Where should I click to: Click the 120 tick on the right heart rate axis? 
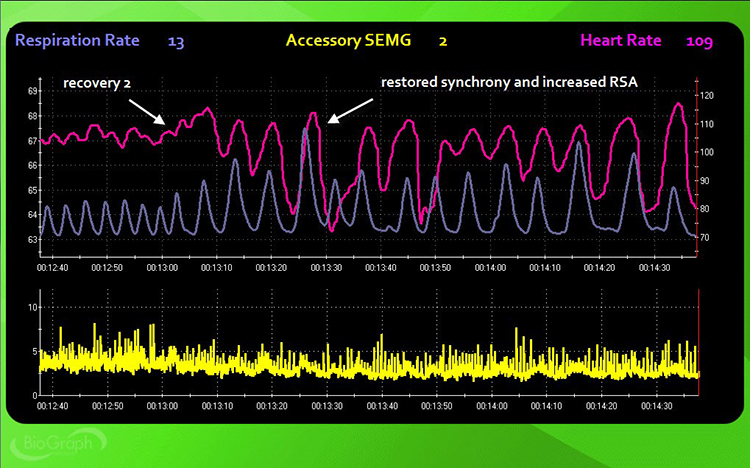pyautogui.click(x=709, y=96)
